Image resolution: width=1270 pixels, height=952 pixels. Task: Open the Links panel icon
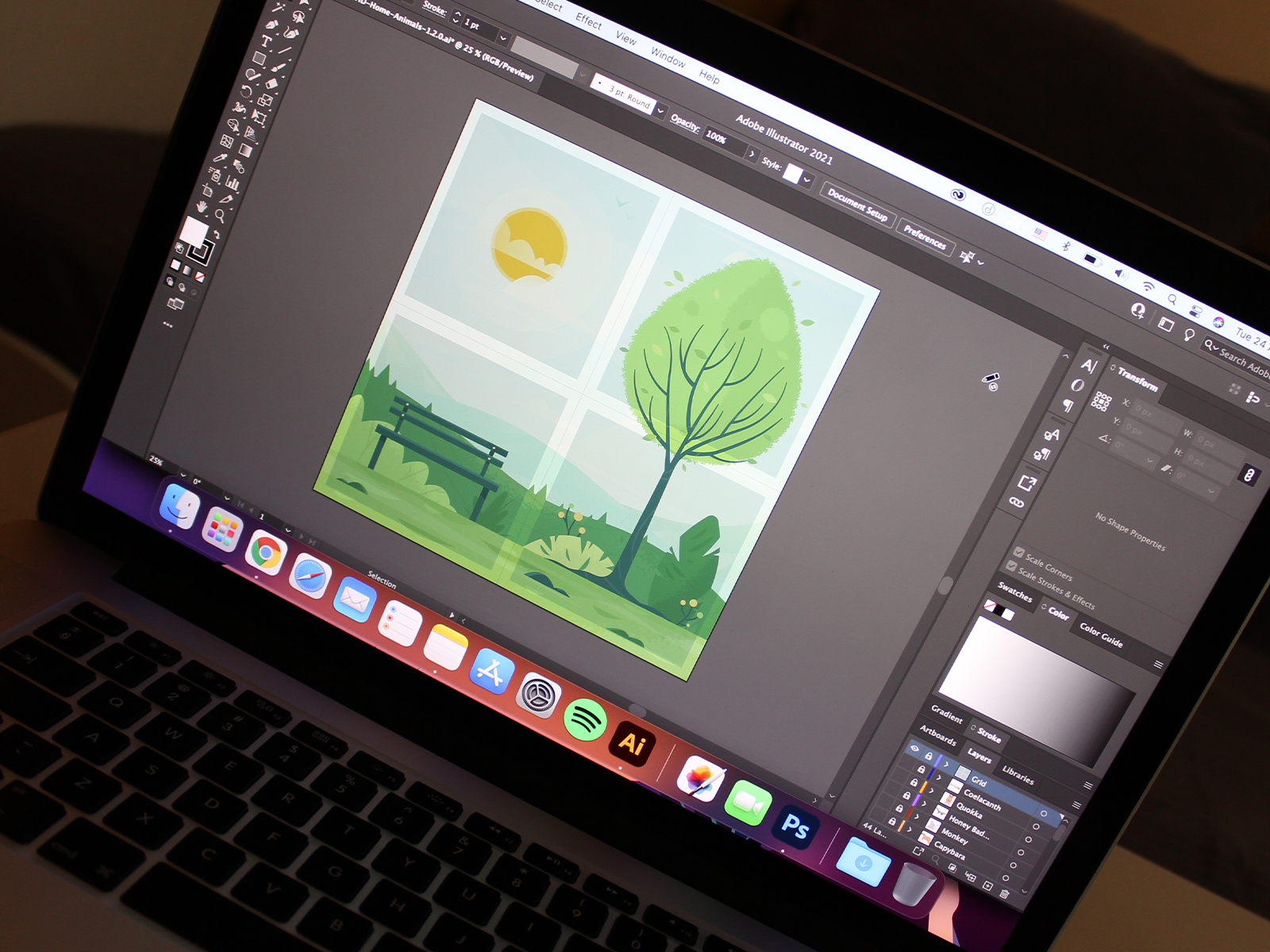[1017, 502]
